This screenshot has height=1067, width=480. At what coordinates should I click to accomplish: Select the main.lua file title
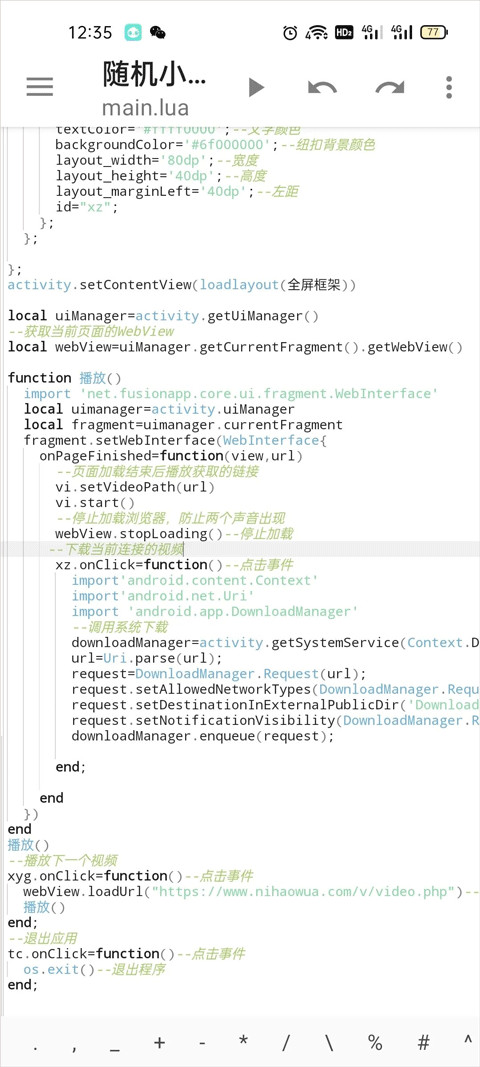[x=145, y=108]
